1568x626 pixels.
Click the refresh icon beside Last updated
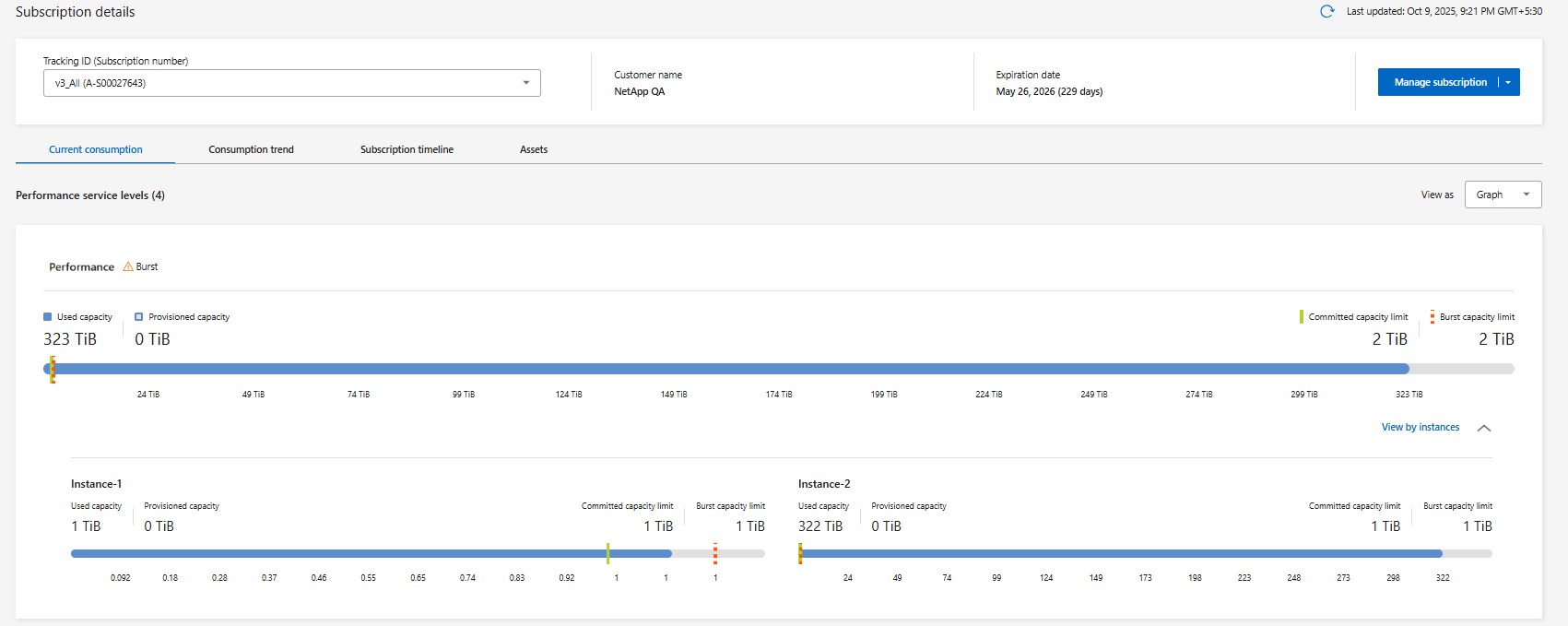coord(1326,12)
